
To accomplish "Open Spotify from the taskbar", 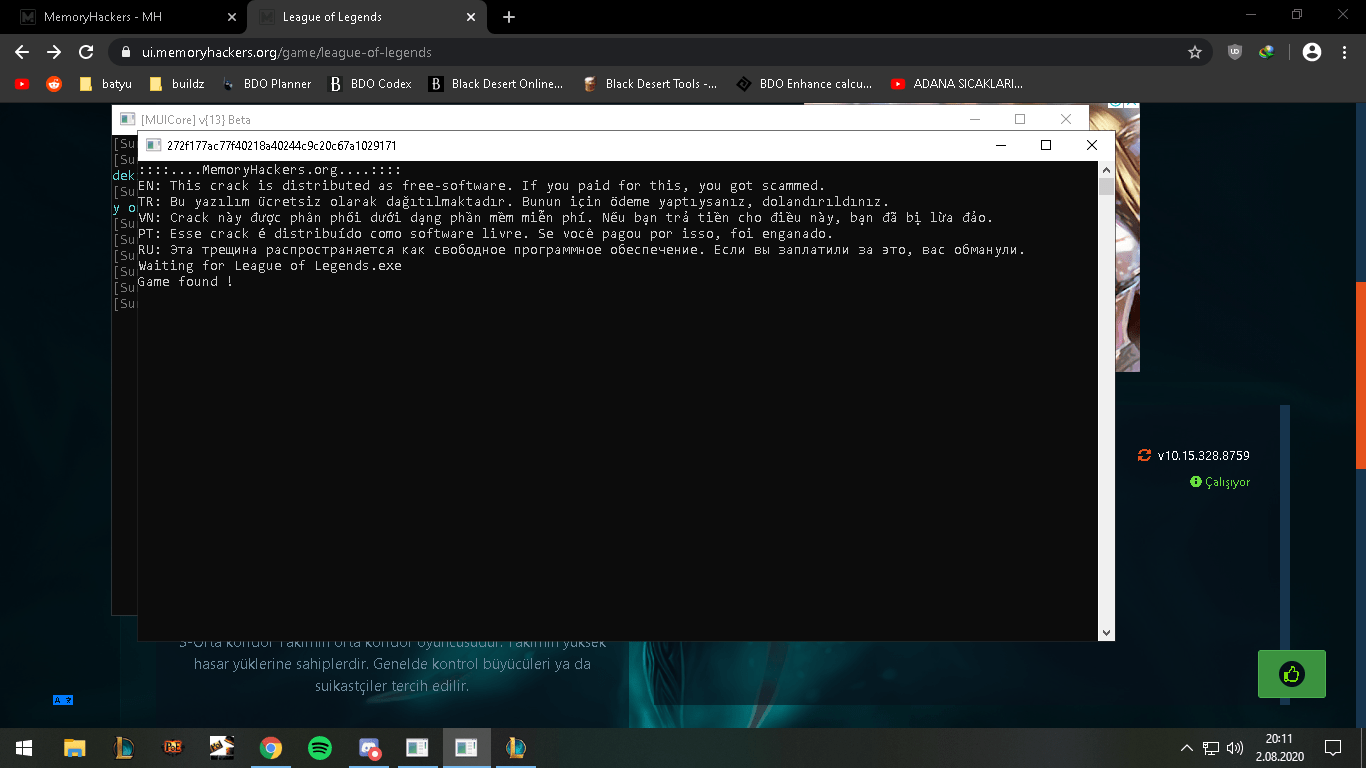I will tap(320, 747).
